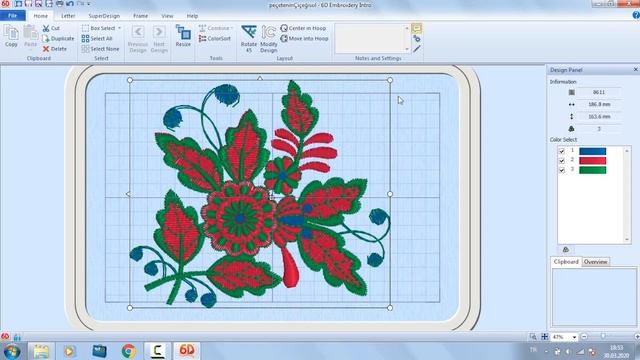Open the SuperDesign ribbon tab
The width and height of the screenshot is (640, 360).
[104, 16]
